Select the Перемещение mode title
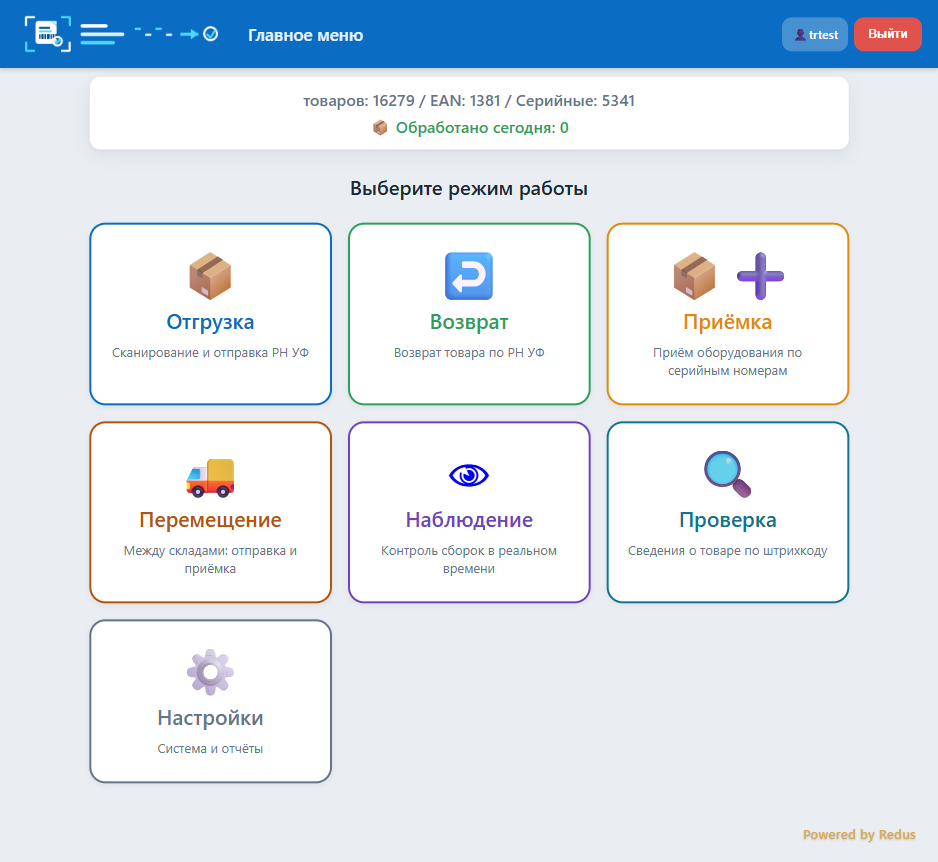This screenshot has width=938, height=862. pos(210,520)
